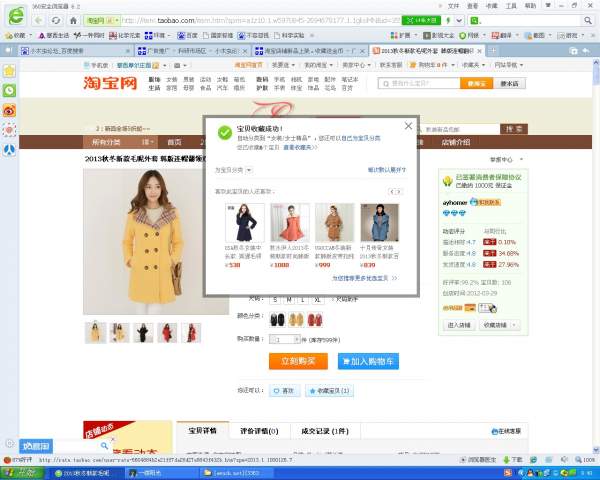Select size L option

302,299
